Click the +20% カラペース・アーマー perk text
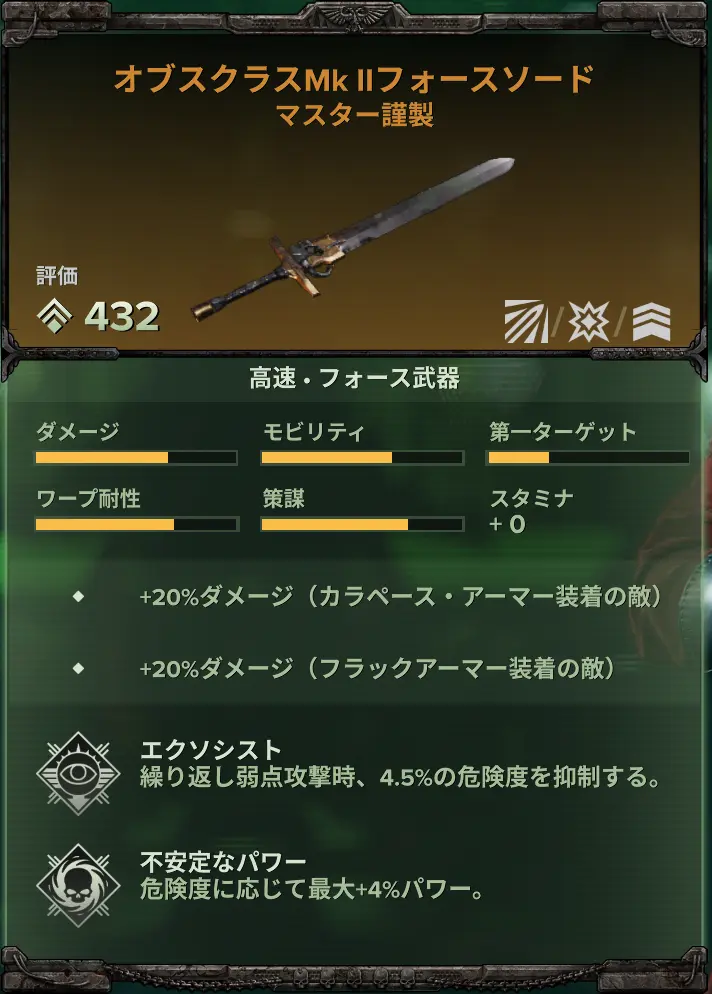The image size is (712, 994). pos(401,597)
